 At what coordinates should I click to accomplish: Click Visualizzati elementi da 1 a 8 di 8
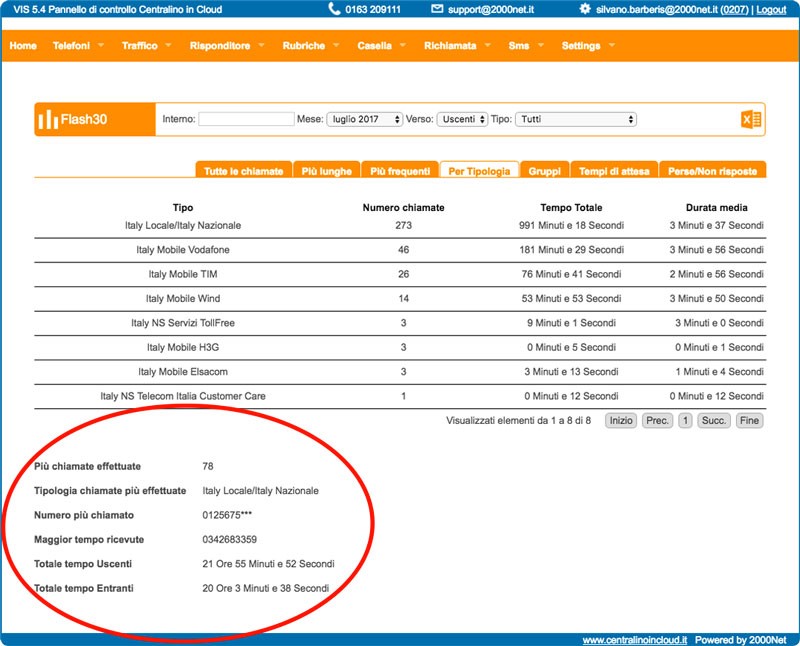click(518, 420)
